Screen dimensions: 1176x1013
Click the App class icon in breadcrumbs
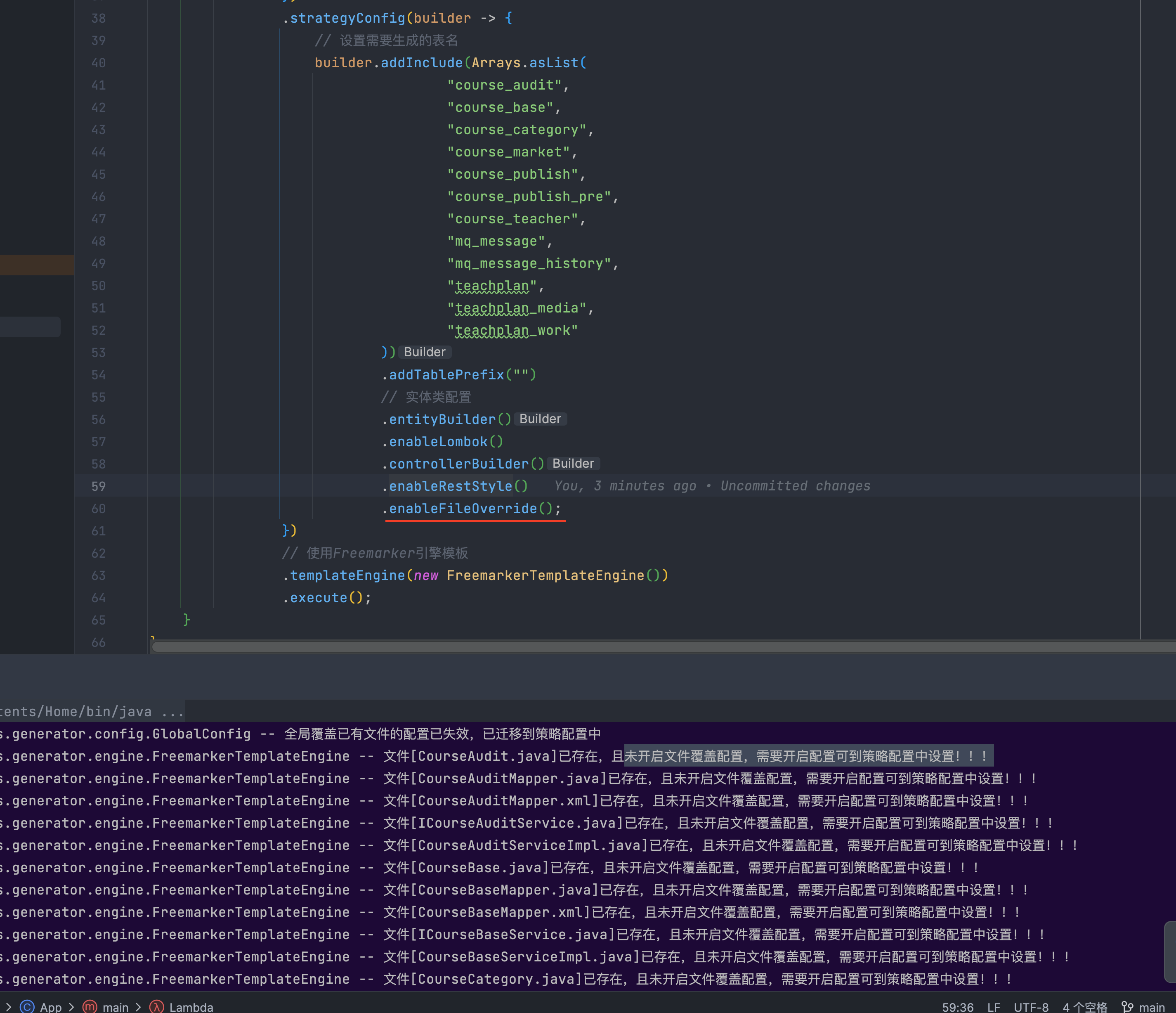click(27, 1007)
